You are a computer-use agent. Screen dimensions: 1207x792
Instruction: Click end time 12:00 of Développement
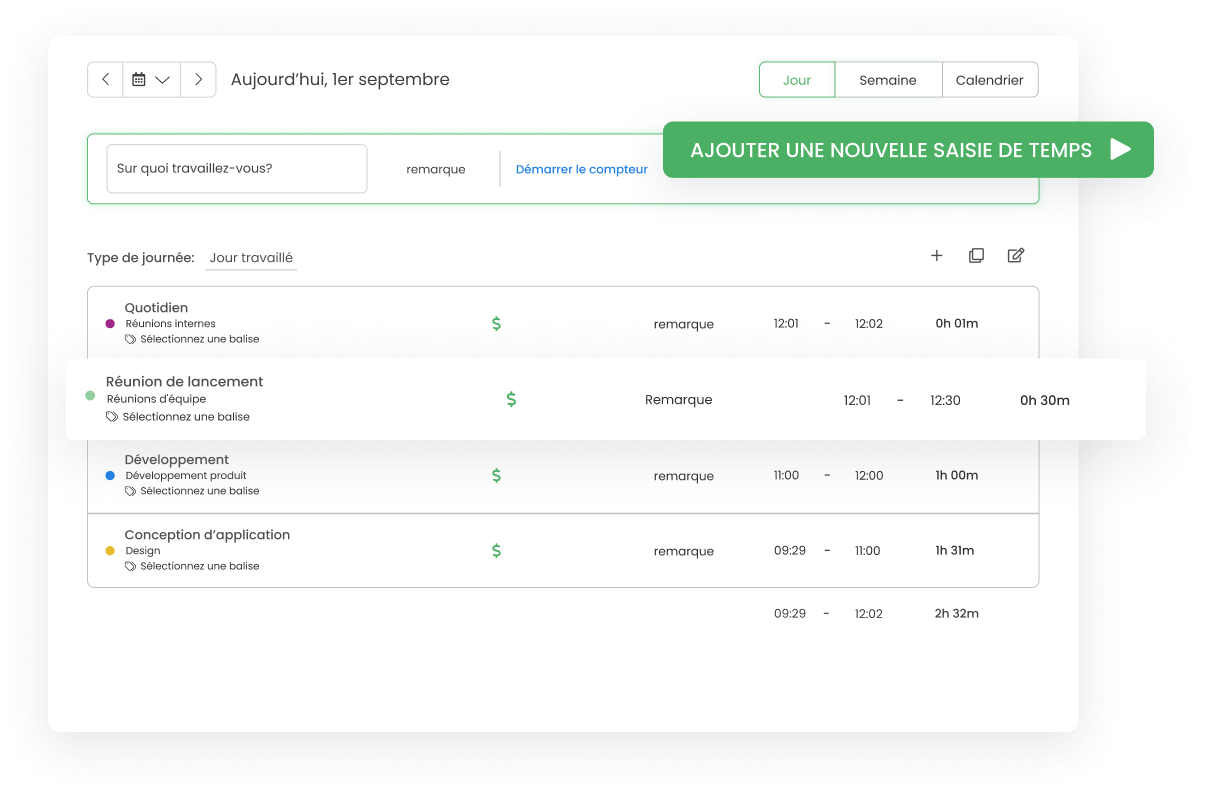point(869,476)
